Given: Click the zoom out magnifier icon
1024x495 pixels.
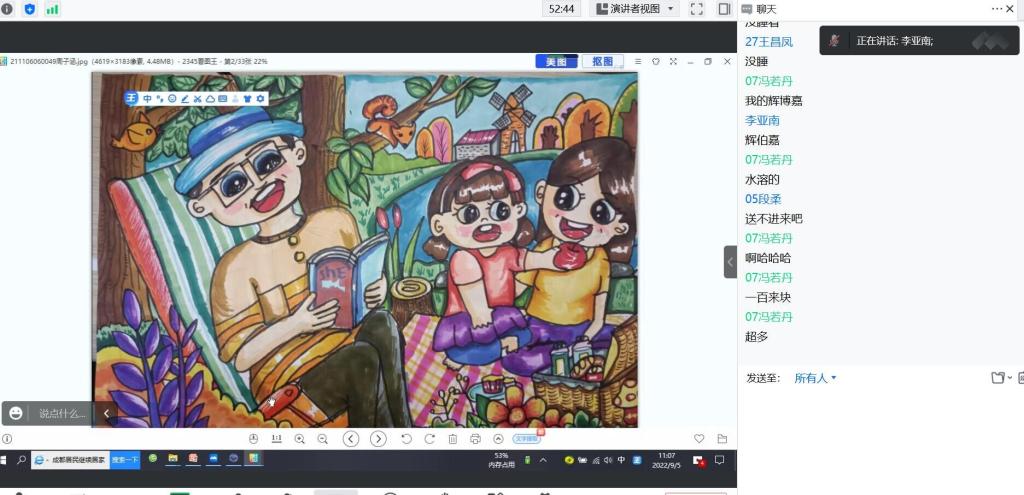Looking at the screenshot, I should 322,439.
